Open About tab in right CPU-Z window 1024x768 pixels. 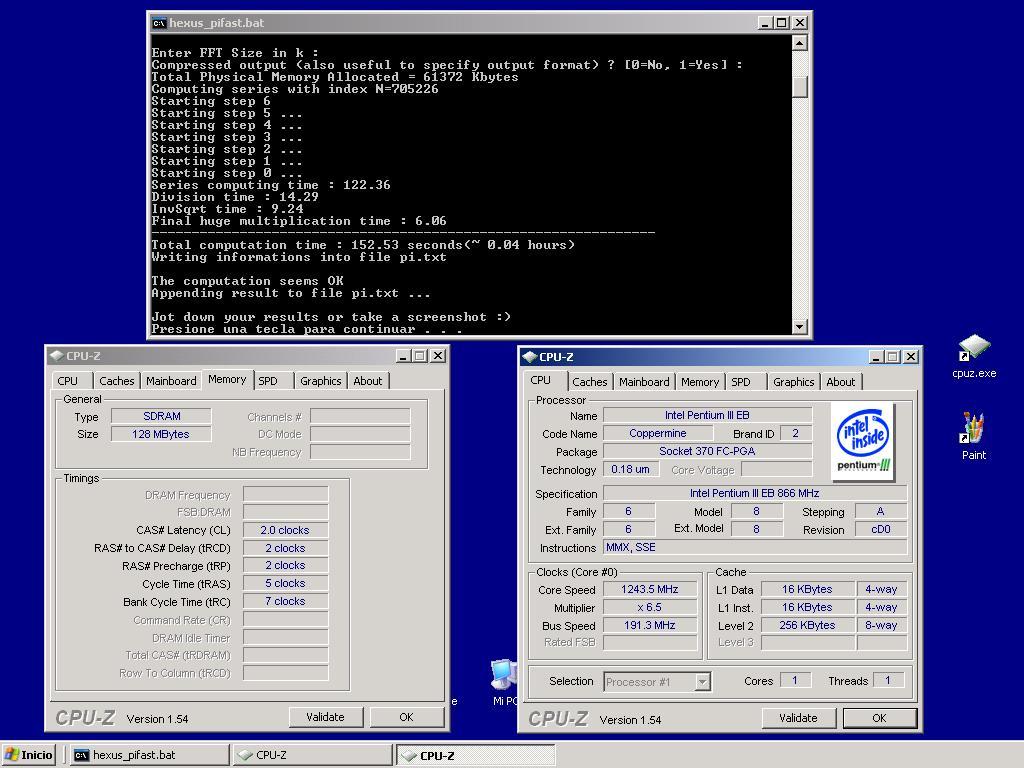pyautogui.click(x=840, y=382)
